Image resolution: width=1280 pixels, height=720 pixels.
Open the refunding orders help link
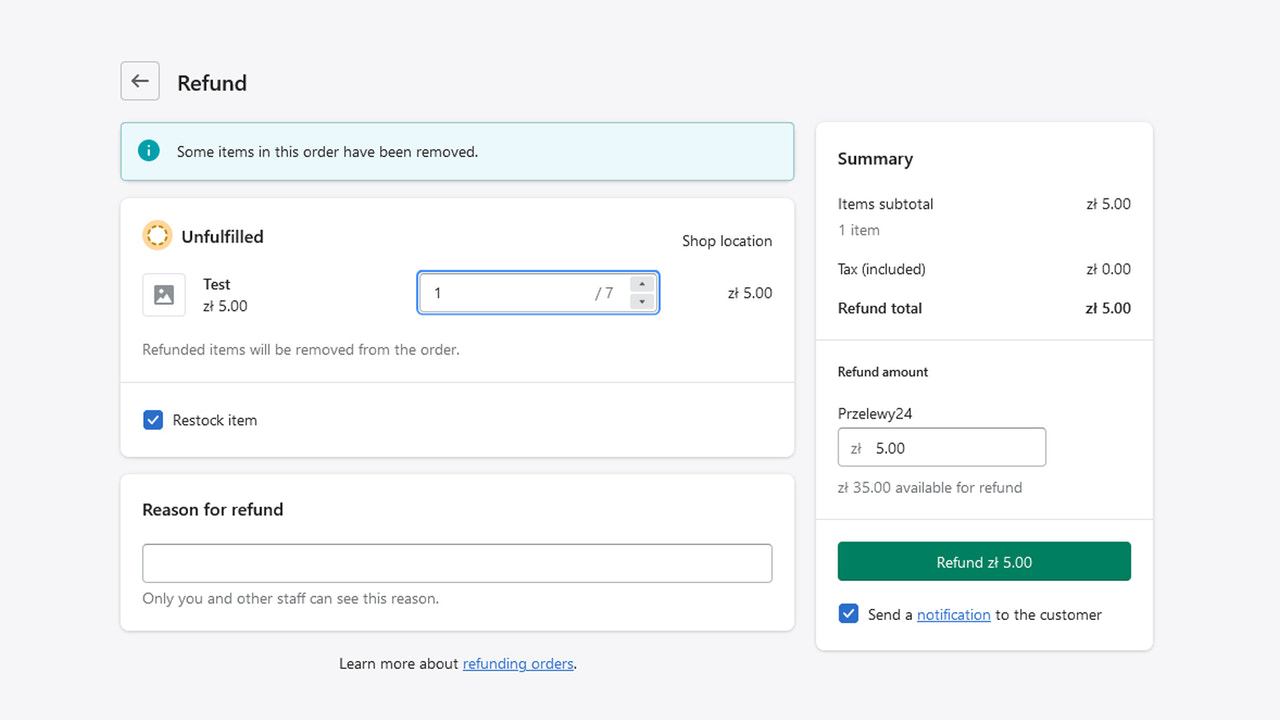[518, 663]
